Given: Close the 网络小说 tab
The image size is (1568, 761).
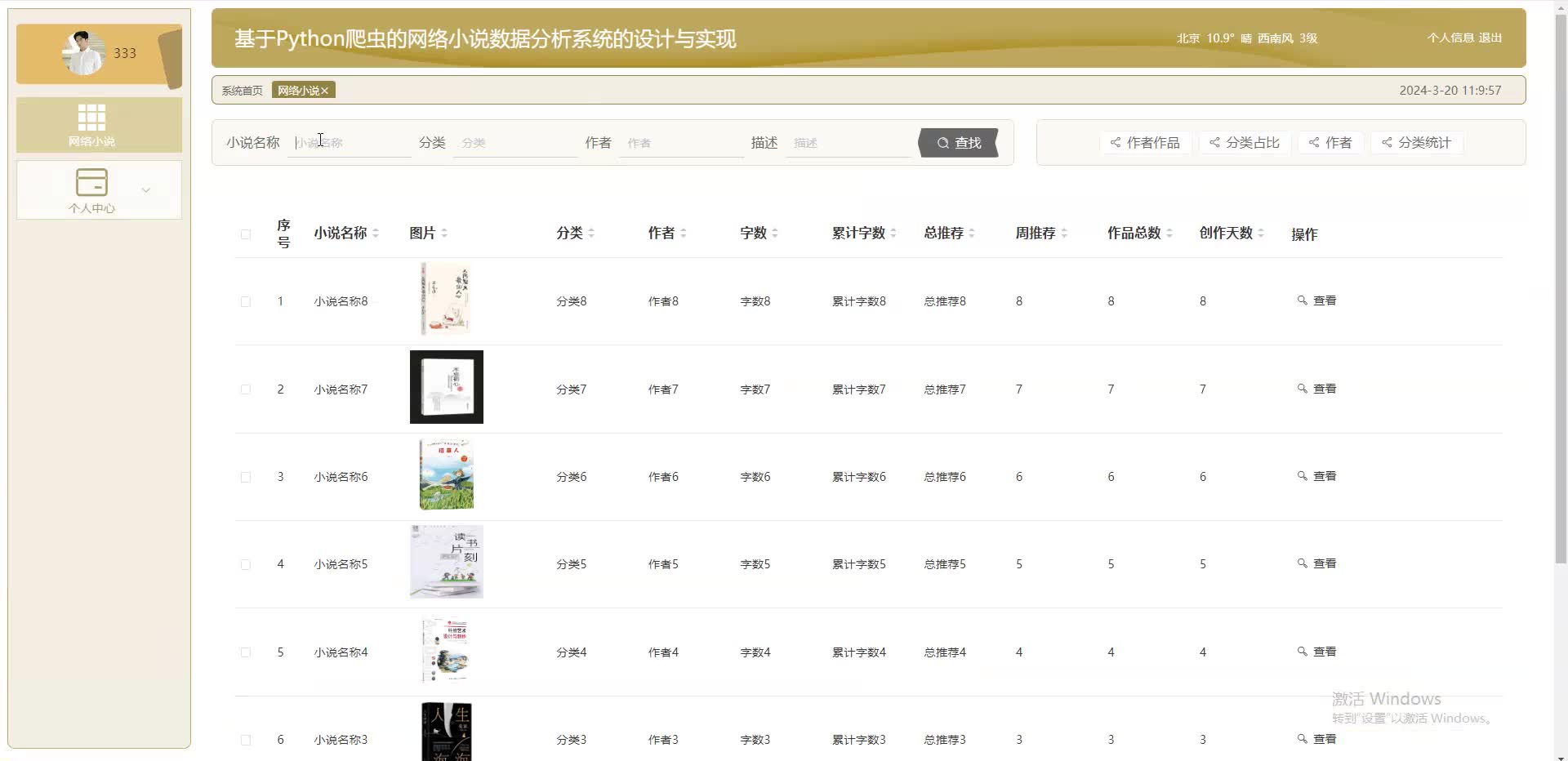Looking at the screenshot, I should (x=325, y=90).
